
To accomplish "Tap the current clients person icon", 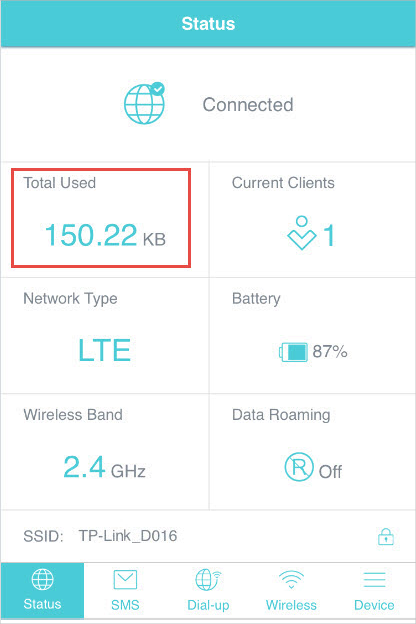I will coord(302,233).
